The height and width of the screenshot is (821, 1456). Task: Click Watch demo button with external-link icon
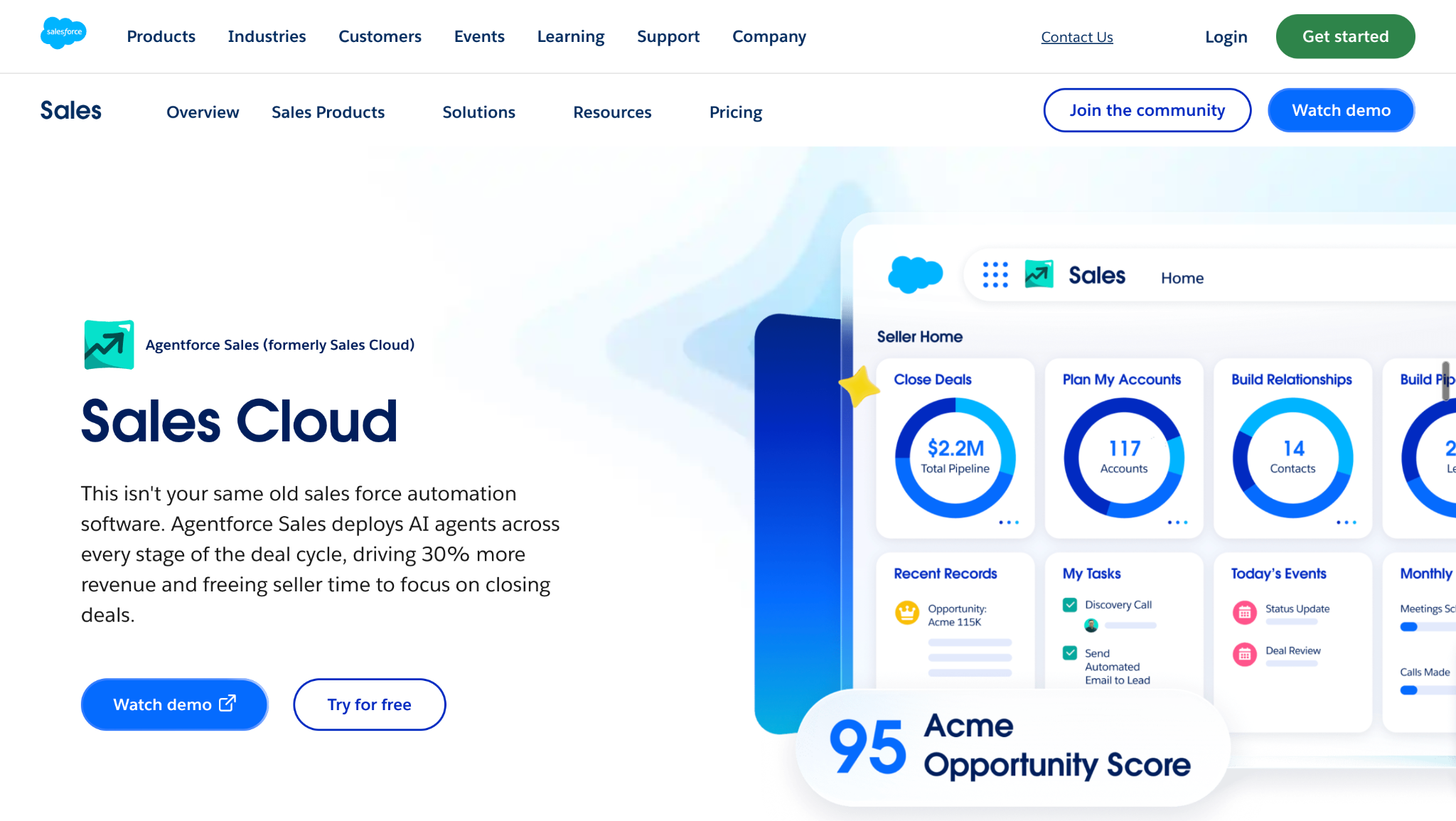174,704
